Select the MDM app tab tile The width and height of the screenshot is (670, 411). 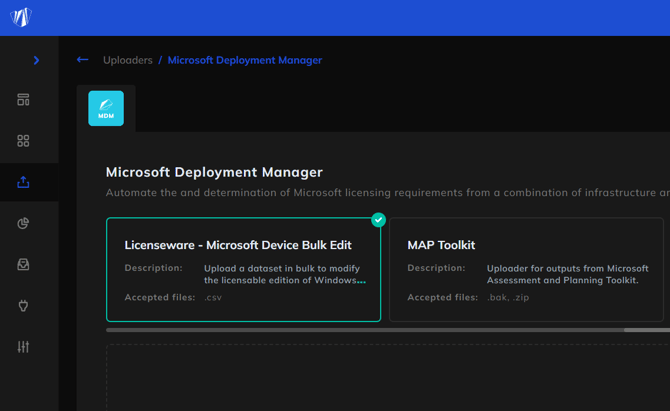click(106, 108)
